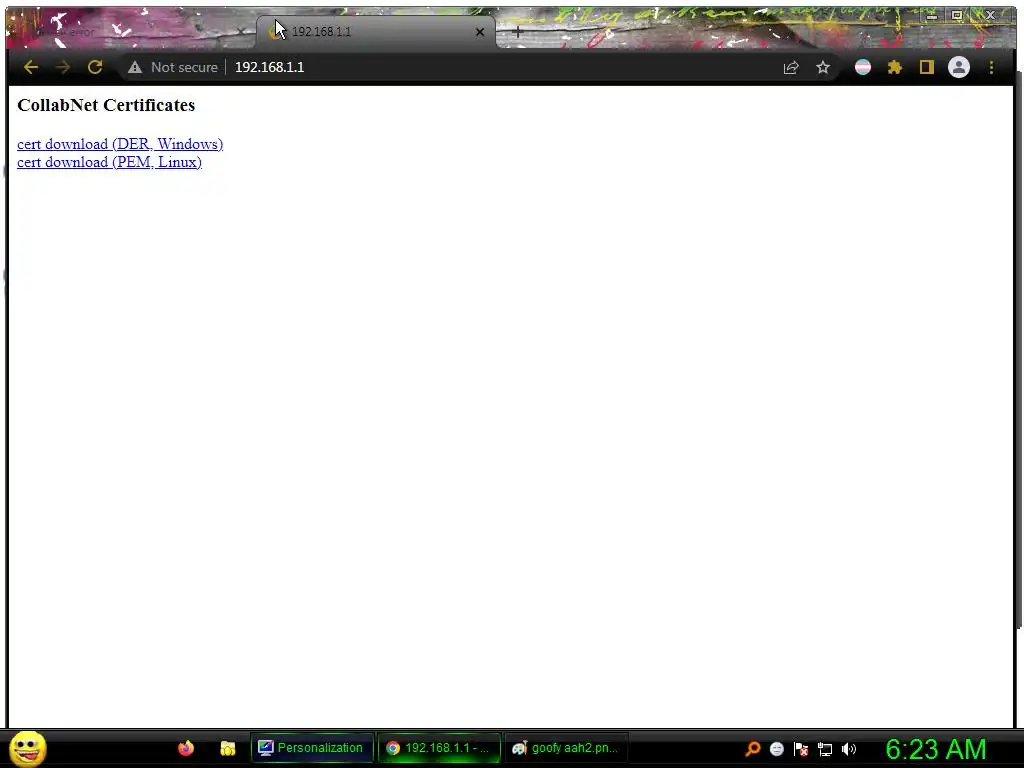
Task: Go back using the browser back arrow
Action: tap(31, 67)
